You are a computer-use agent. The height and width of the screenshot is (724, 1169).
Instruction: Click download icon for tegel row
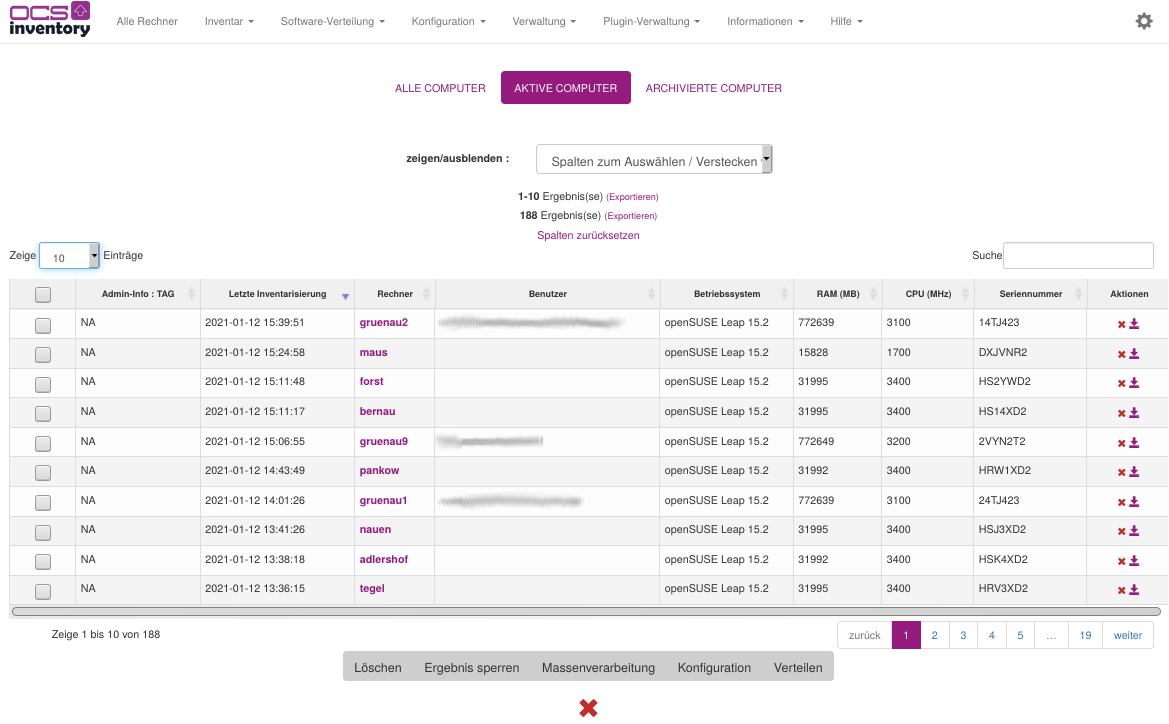tap(1135, 590)
